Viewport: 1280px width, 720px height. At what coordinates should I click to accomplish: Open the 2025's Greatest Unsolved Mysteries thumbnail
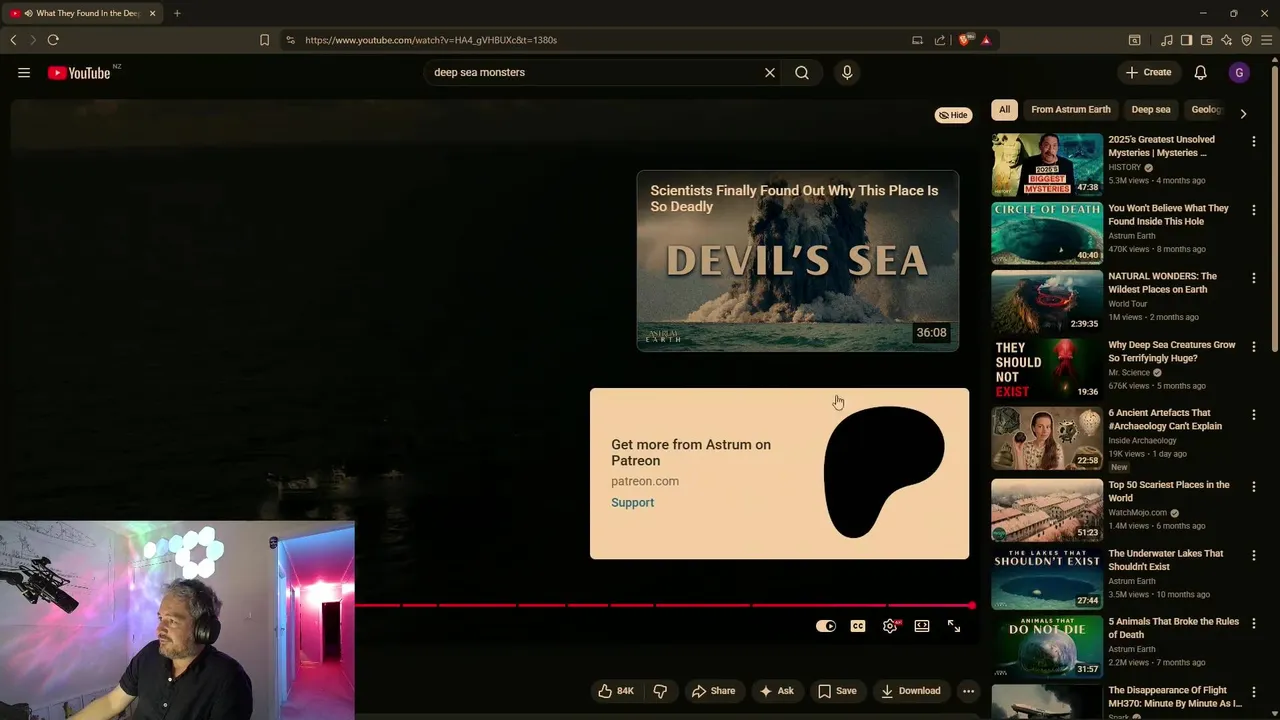click(1047, 165)
